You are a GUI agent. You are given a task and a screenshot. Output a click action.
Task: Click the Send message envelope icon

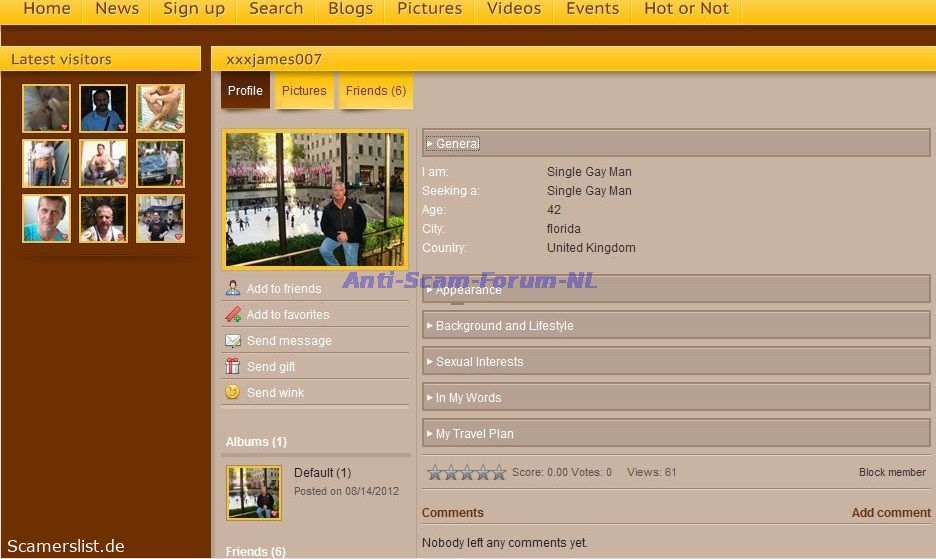pos(232,341)
